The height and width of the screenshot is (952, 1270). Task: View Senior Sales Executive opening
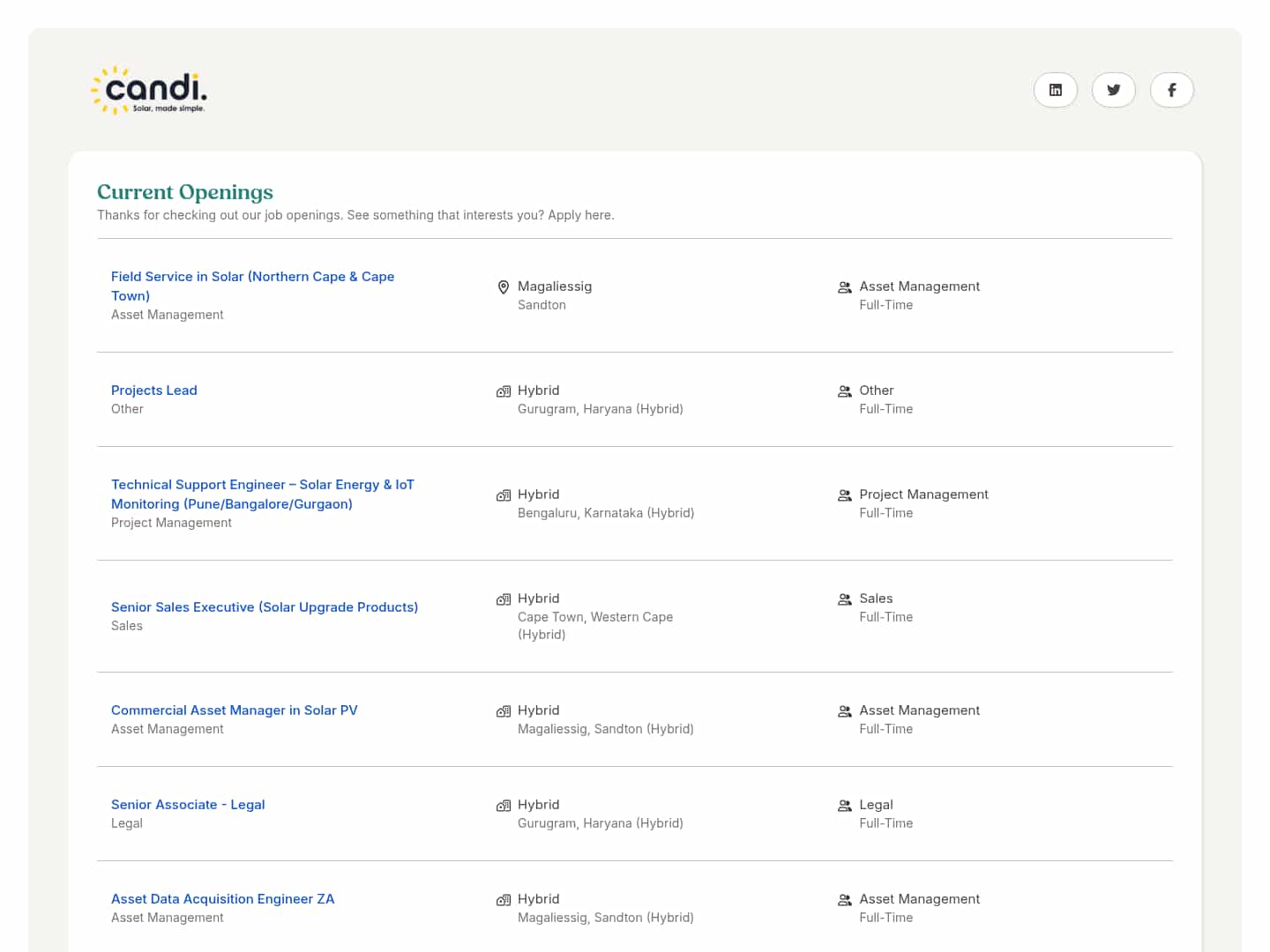265,607
